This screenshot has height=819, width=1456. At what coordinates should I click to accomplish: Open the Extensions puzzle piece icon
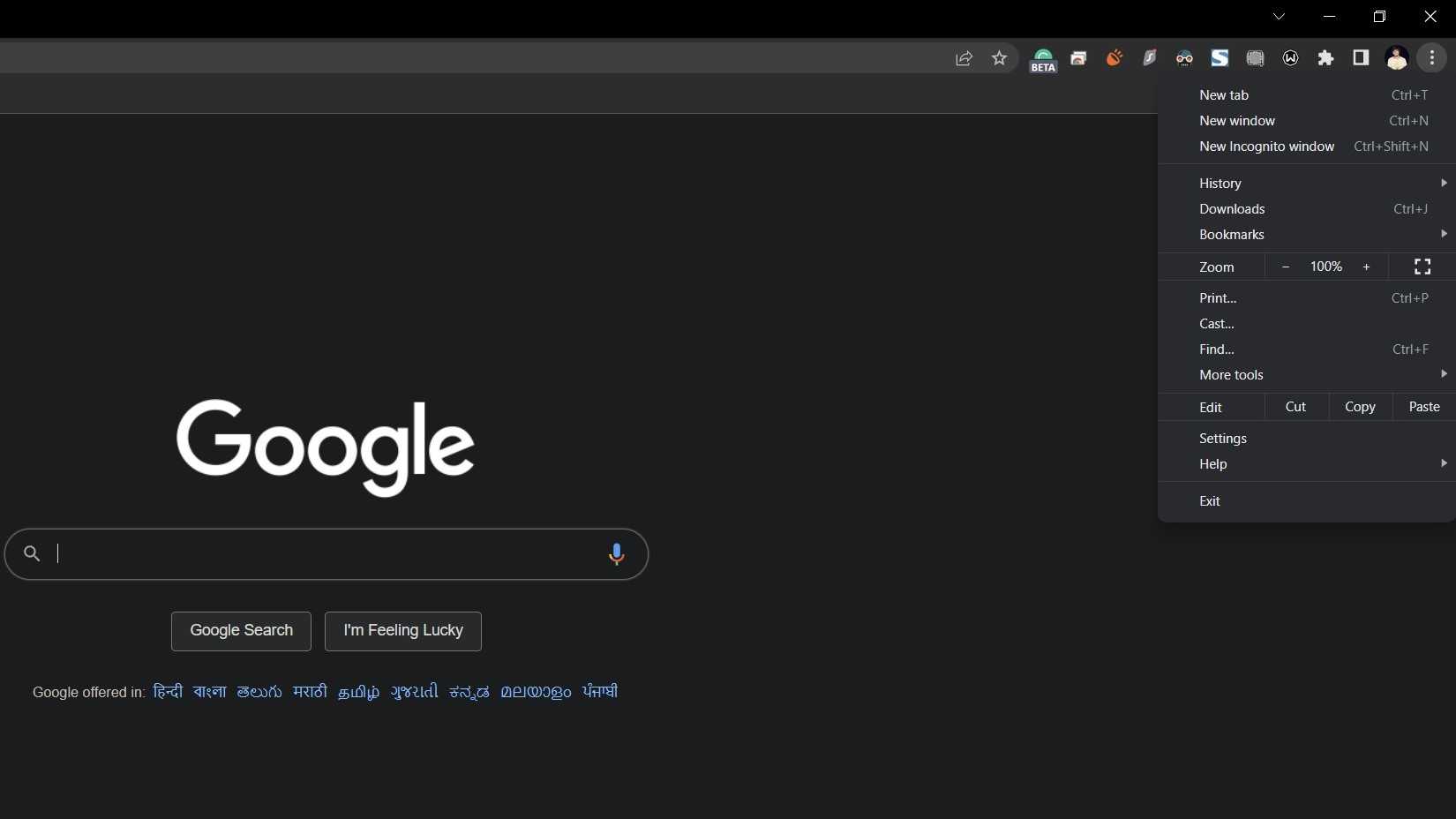(1325, 58)
